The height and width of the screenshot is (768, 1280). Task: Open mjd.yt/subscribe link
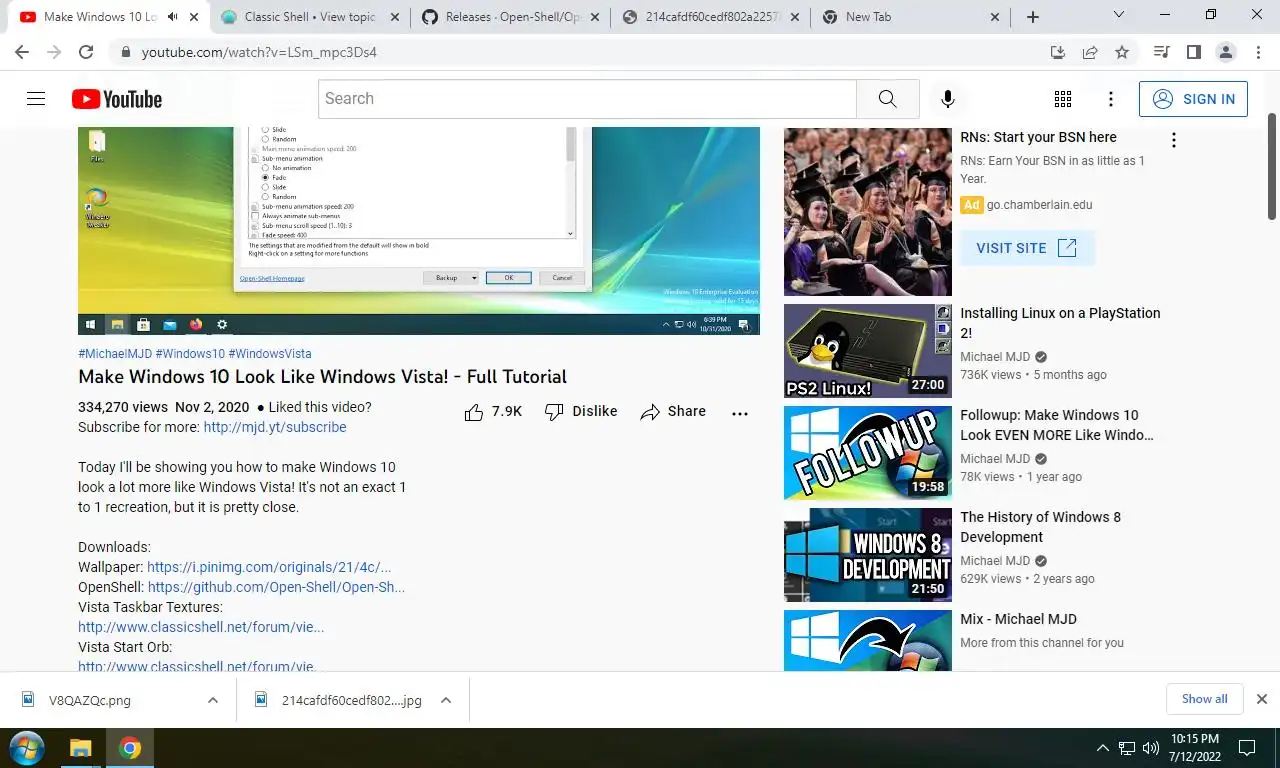pos(275,427)
